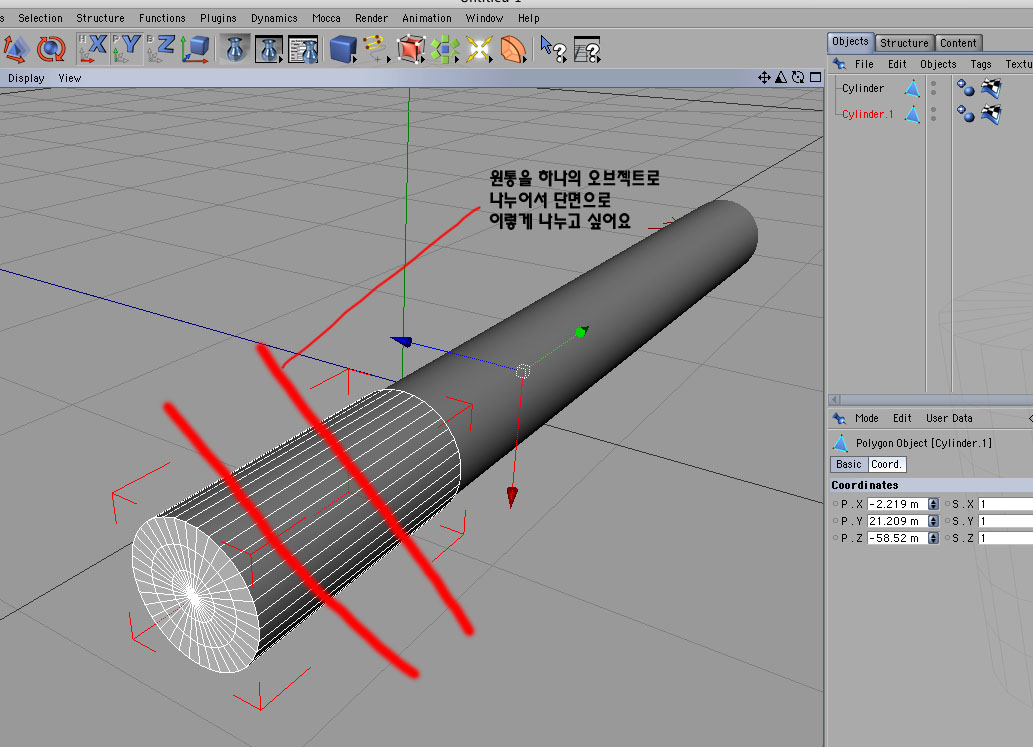Click the Cylinder polygon object icon
The height and width of the screenshot is (747, 1033).
pyautogui.click(x=912, y=88)
